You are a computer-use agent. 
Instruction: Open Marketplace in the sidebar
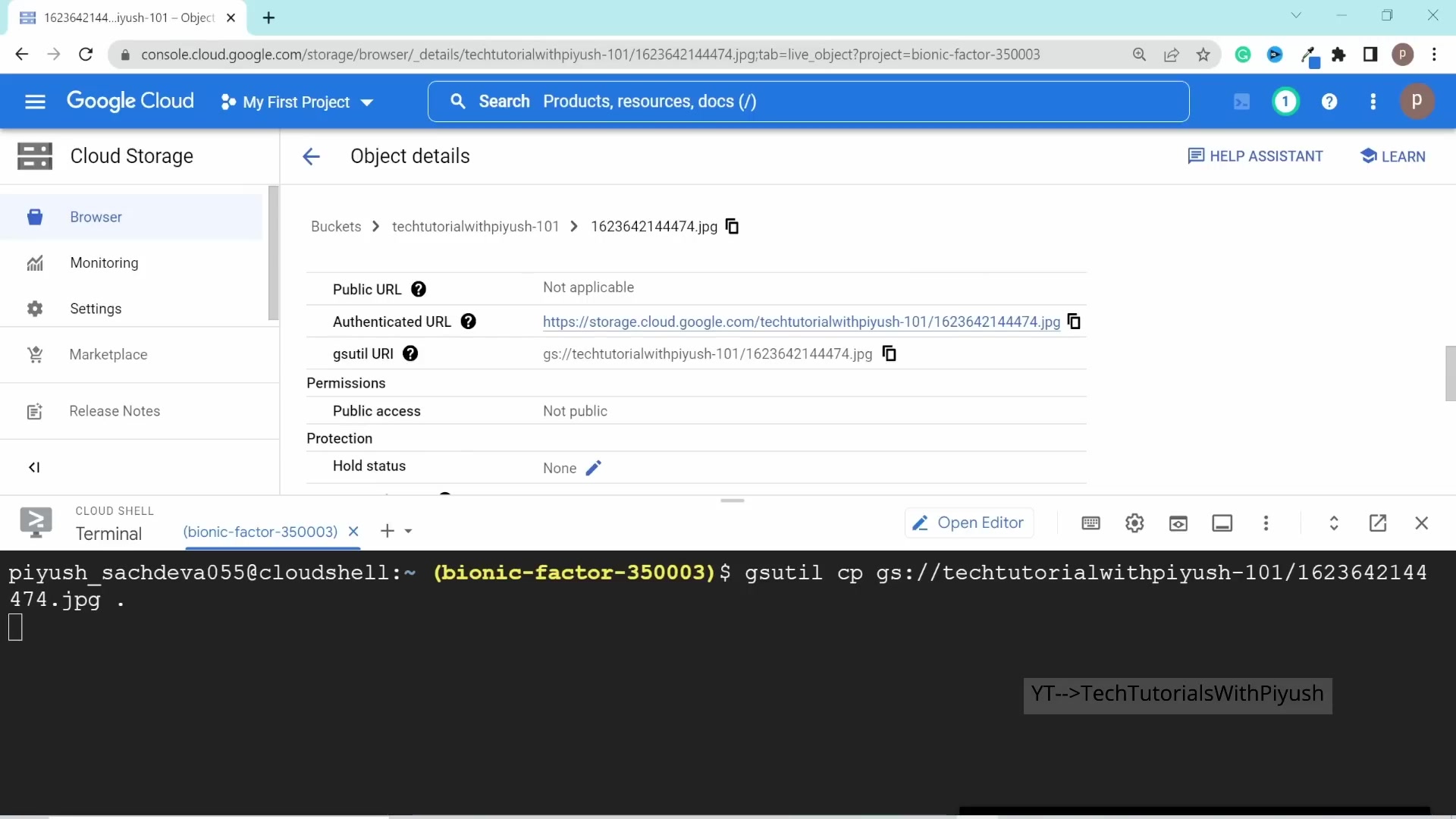(139, 355)
